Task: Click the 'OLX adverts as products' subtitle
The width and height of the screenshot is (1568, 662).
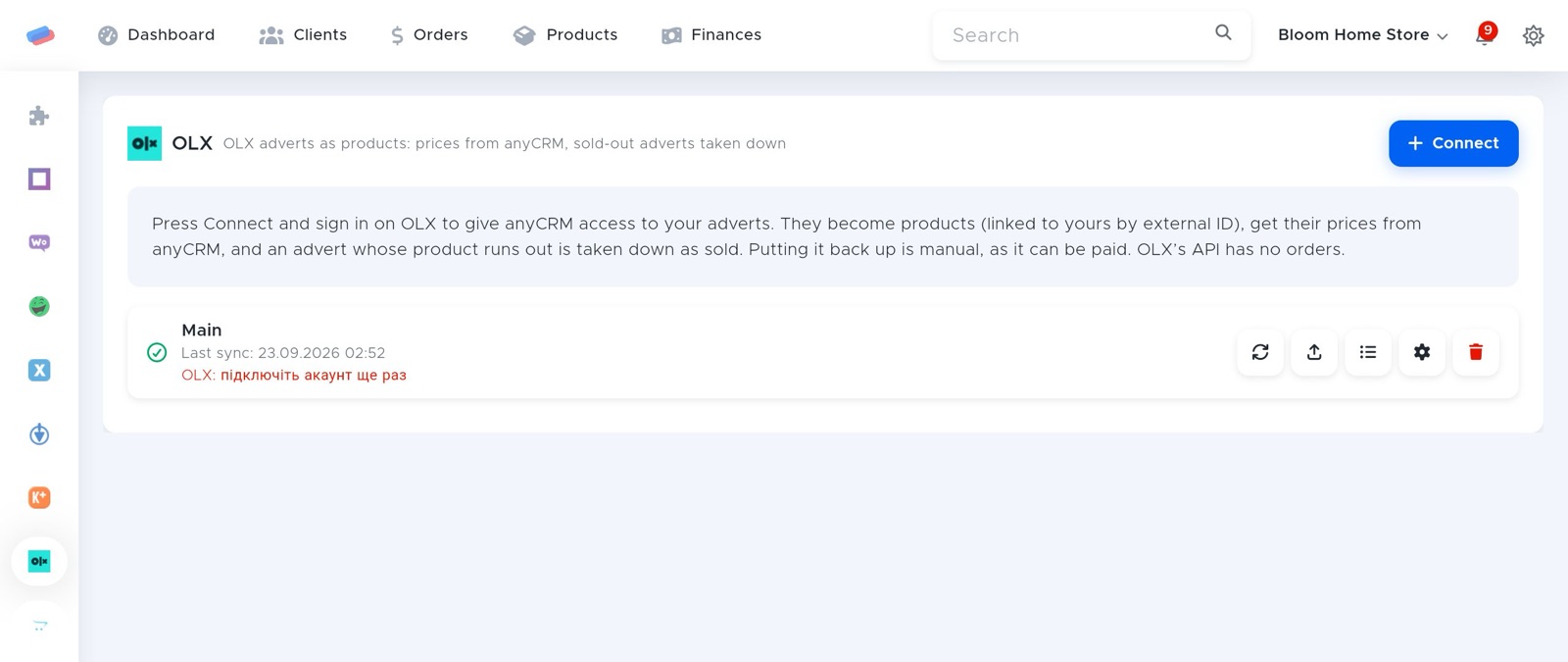Action: 504,143
